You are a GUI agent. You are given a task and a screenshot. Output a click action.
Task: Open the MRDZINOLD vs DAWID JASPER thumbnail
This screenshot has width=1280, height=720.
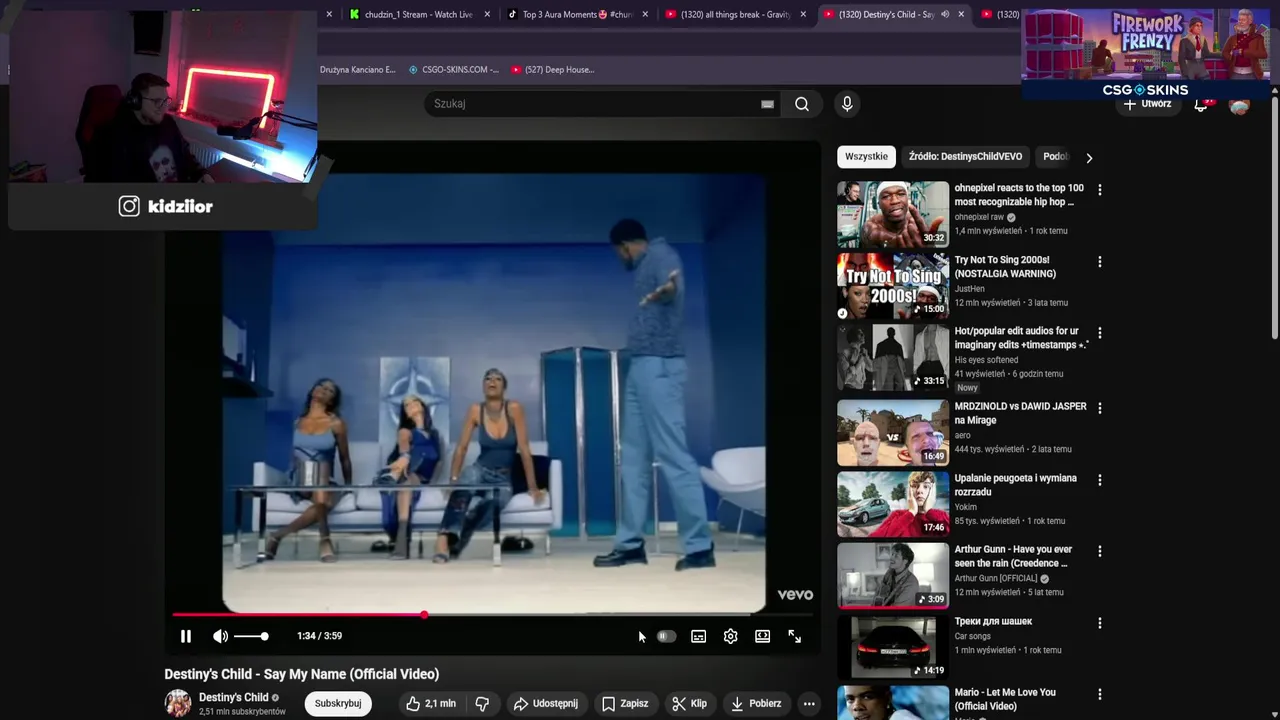893,433
